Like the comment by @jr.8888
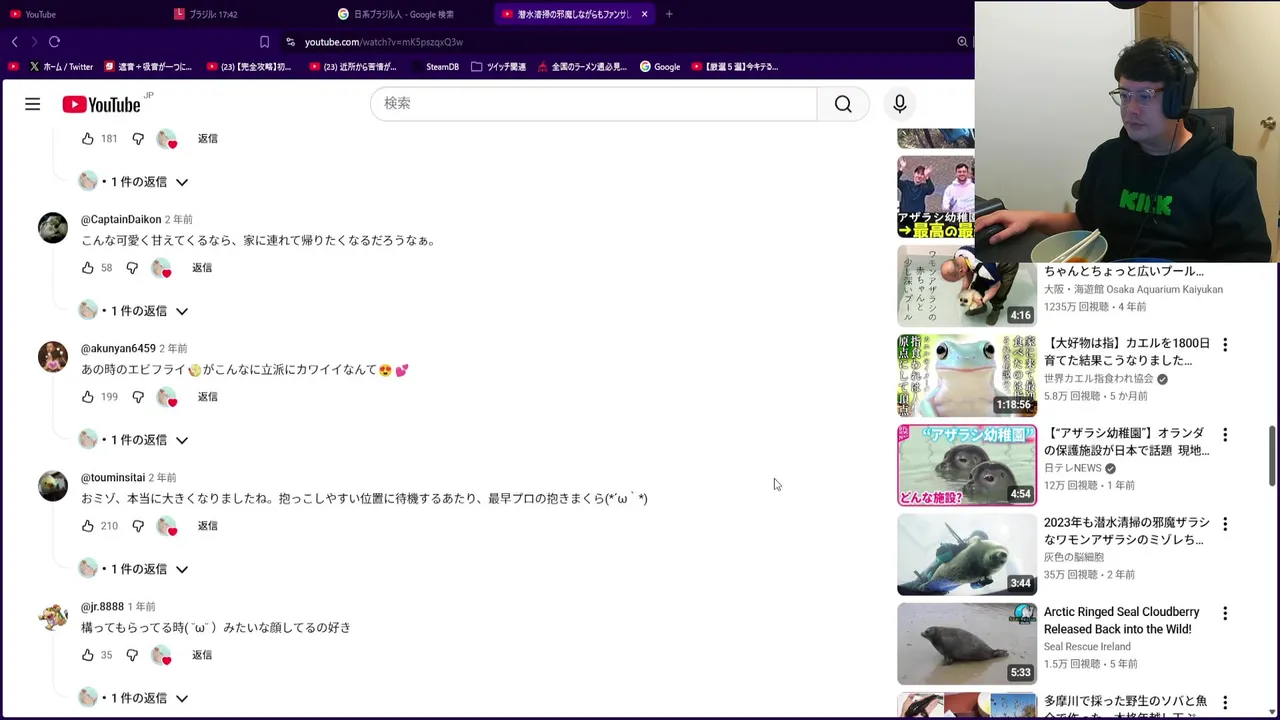Image resolution: width=1280 pixels, height=720 pixels. tap(88, 655)
